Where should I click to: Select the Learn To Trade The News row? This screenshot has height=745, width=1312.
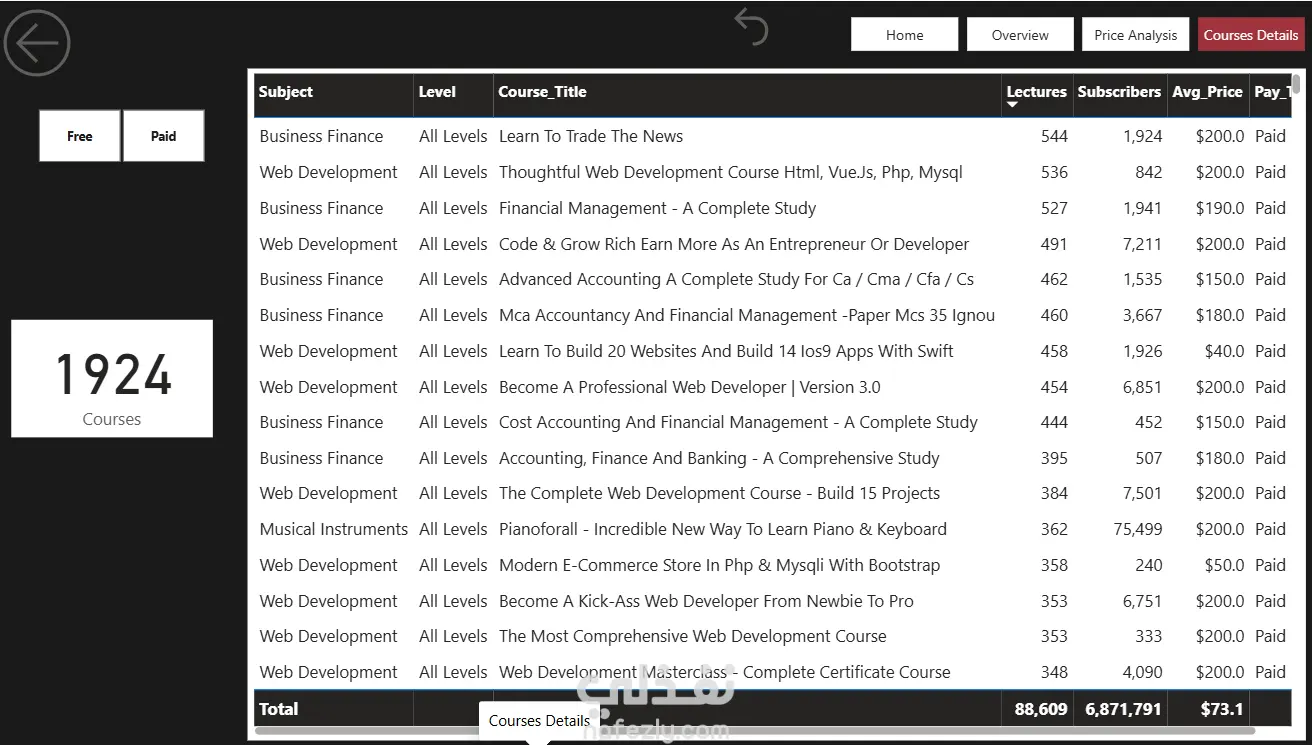[x=772, y=136]
